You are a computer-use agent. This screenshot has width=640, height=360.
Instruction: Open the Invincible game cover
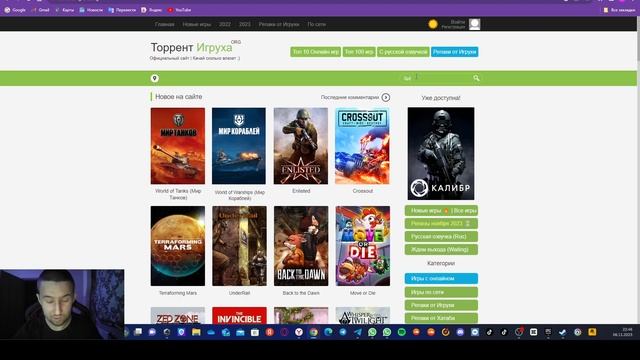(239, 316)
